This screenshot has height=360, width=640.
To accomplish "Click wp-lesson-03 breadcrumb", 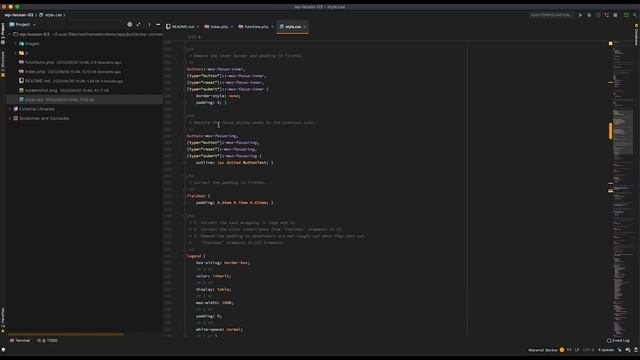I will point(19,15).
